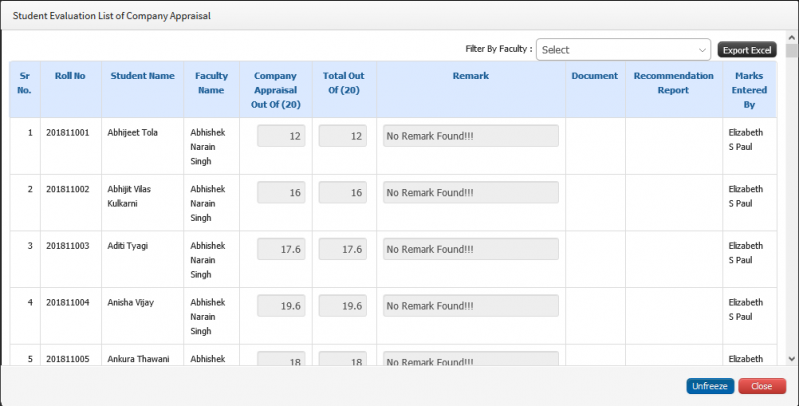The height and width of the screenshot is (406, 799).
Task: Click the Export Excel button
Action: 747,50
